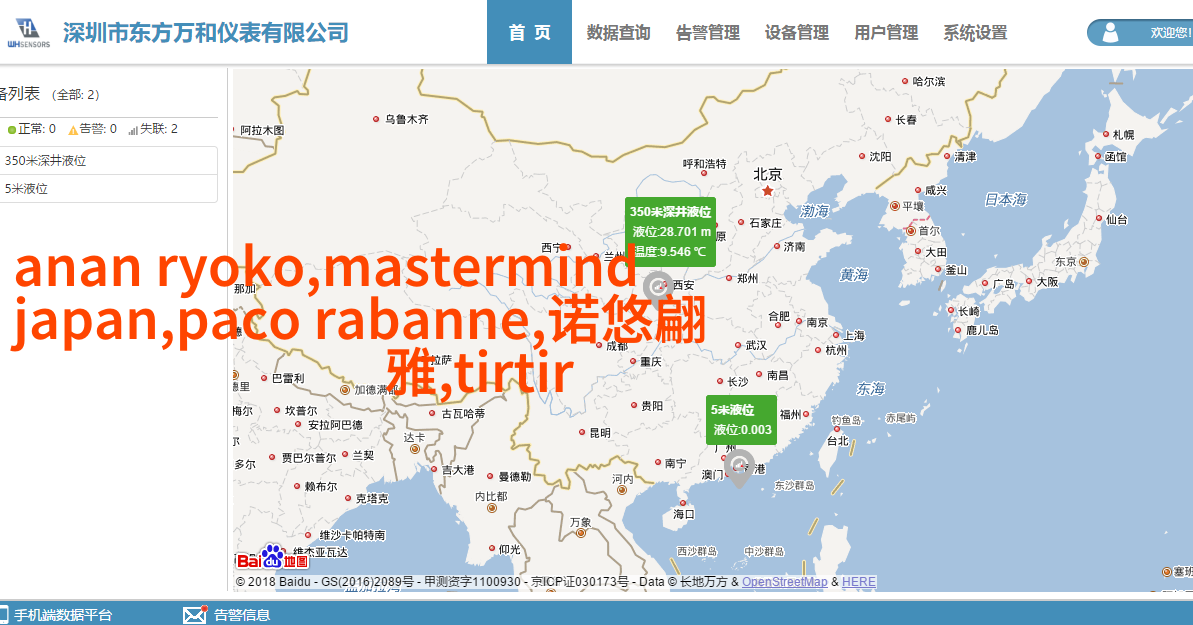
Task: Click the green 正常 status dot
Action: pyautogui.click(x=11, y=130)
